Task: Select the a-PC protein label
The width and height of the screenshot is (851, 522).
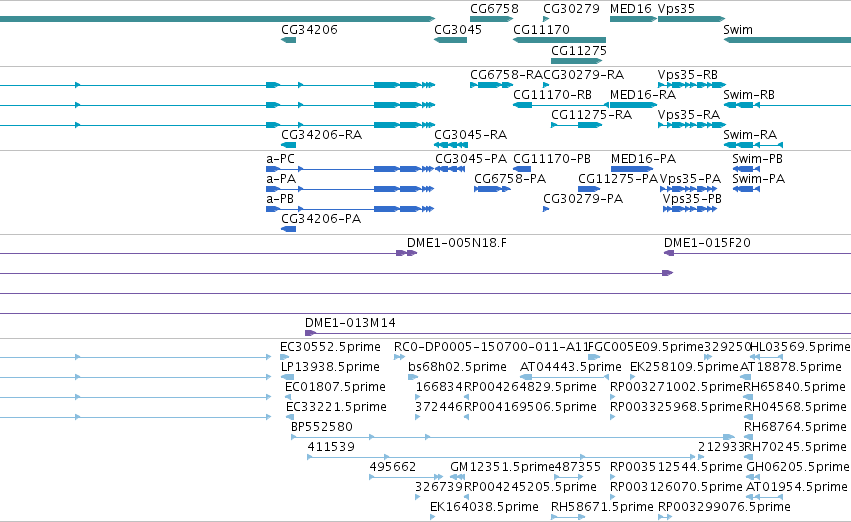Action: tap(280, 160)
